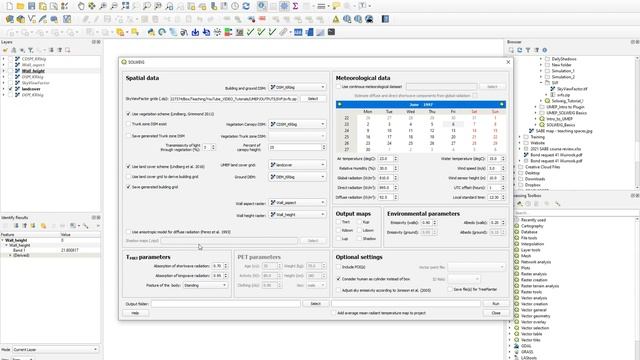Refresh the Browser panel
Screen dimensions: 640x360
(520, 50)
